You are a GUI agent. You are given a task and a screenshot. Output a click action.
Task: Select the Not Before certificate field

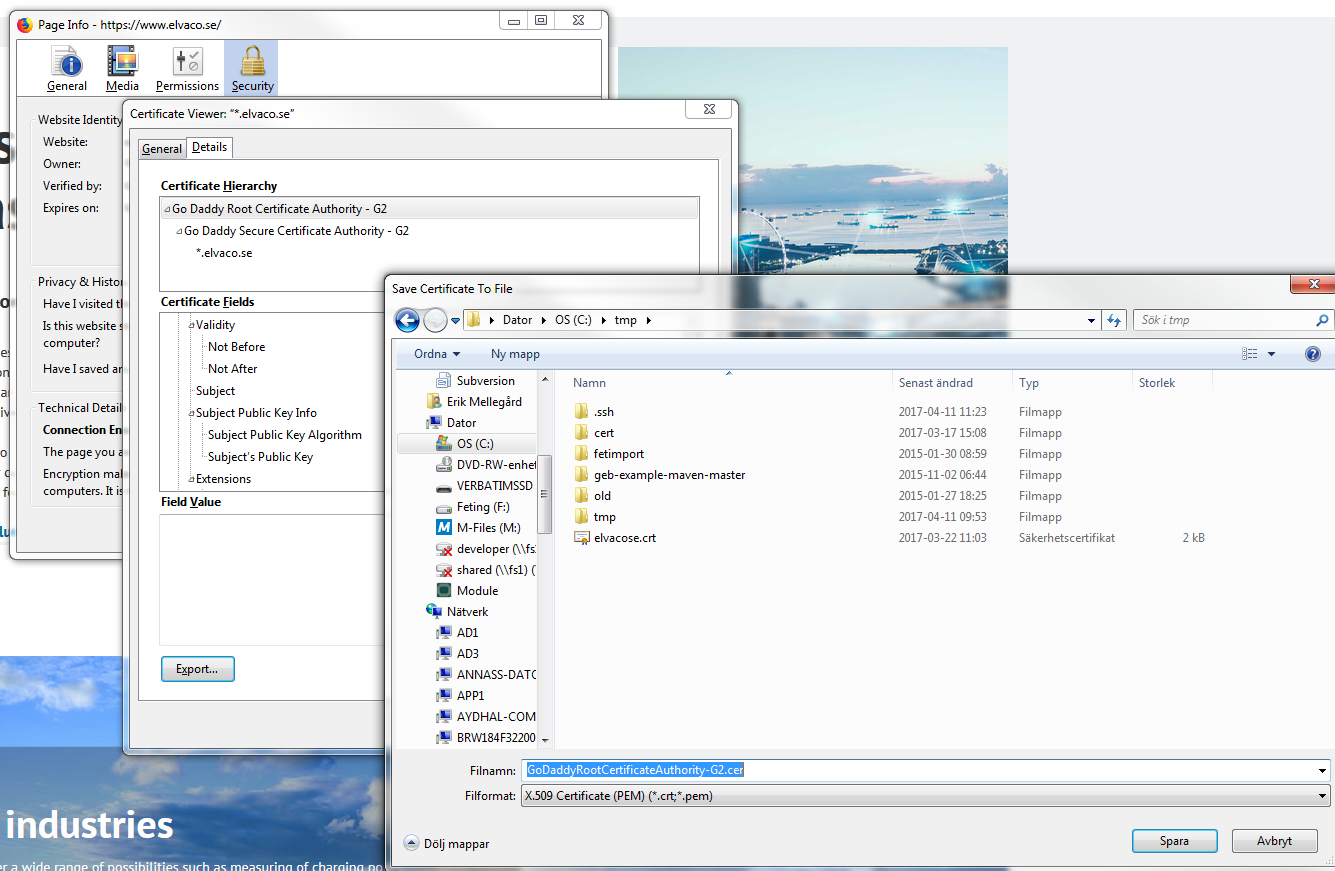coord(237,347)
